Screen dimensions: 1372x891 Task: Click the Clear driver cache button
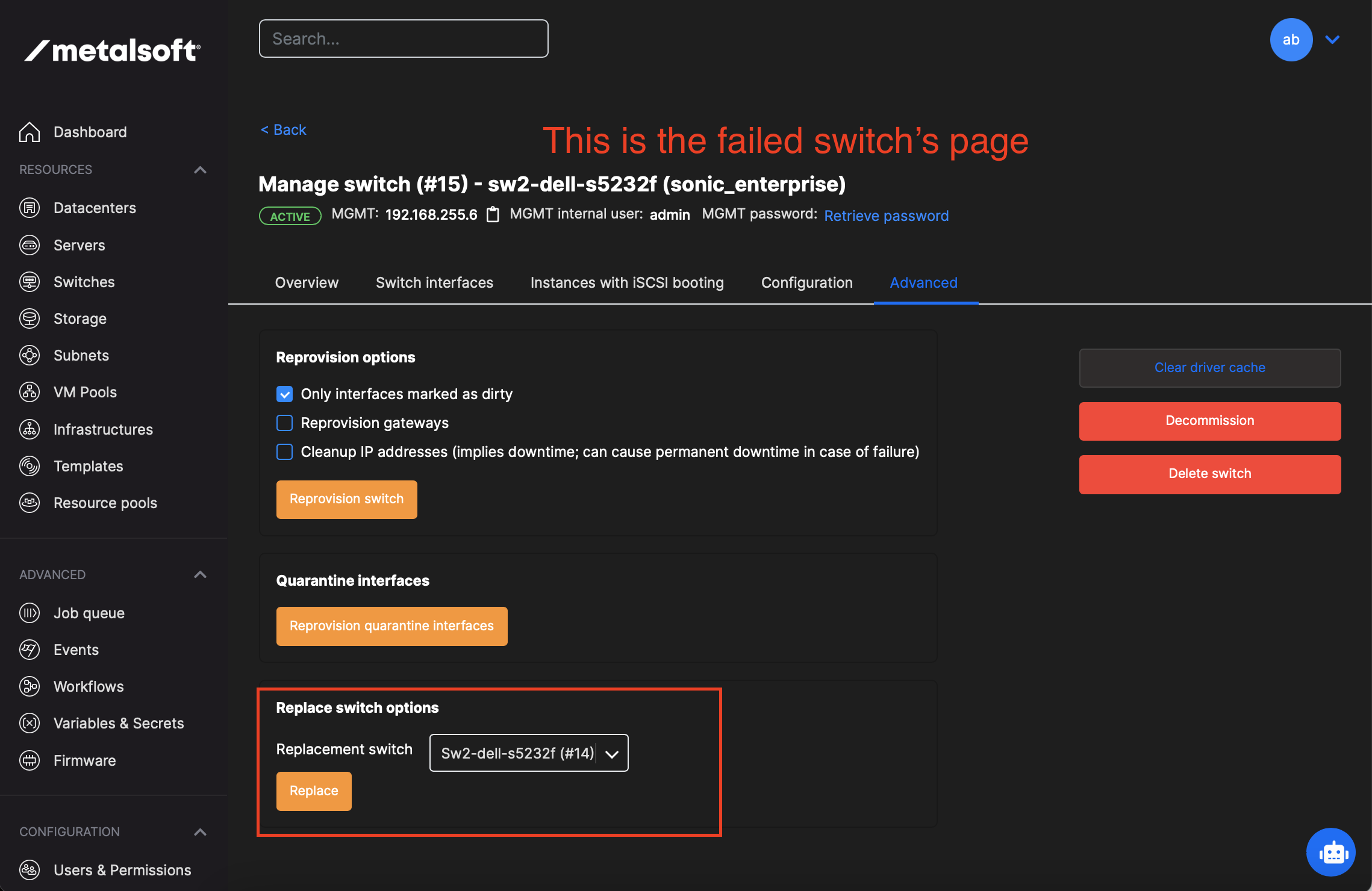[1209, 368]
